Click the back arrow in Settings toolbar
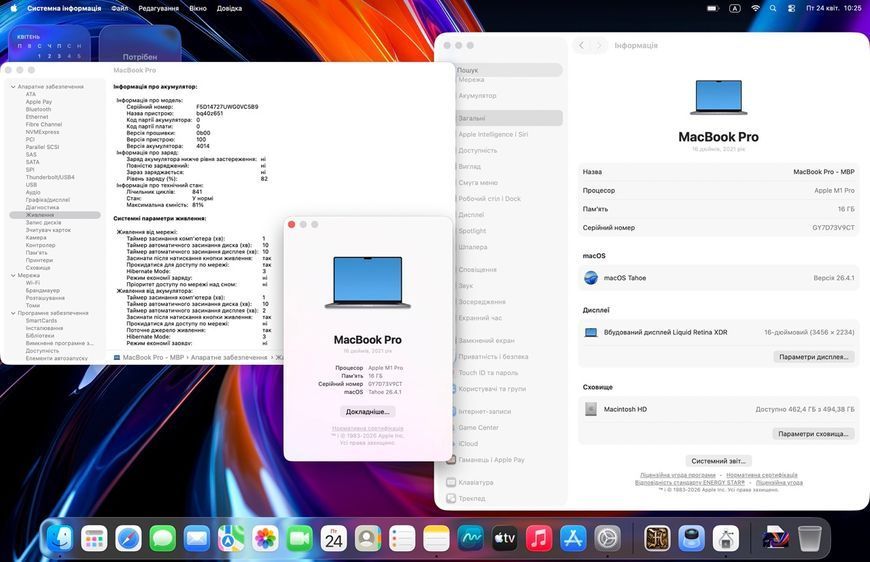870x562 pixels. 581,45
